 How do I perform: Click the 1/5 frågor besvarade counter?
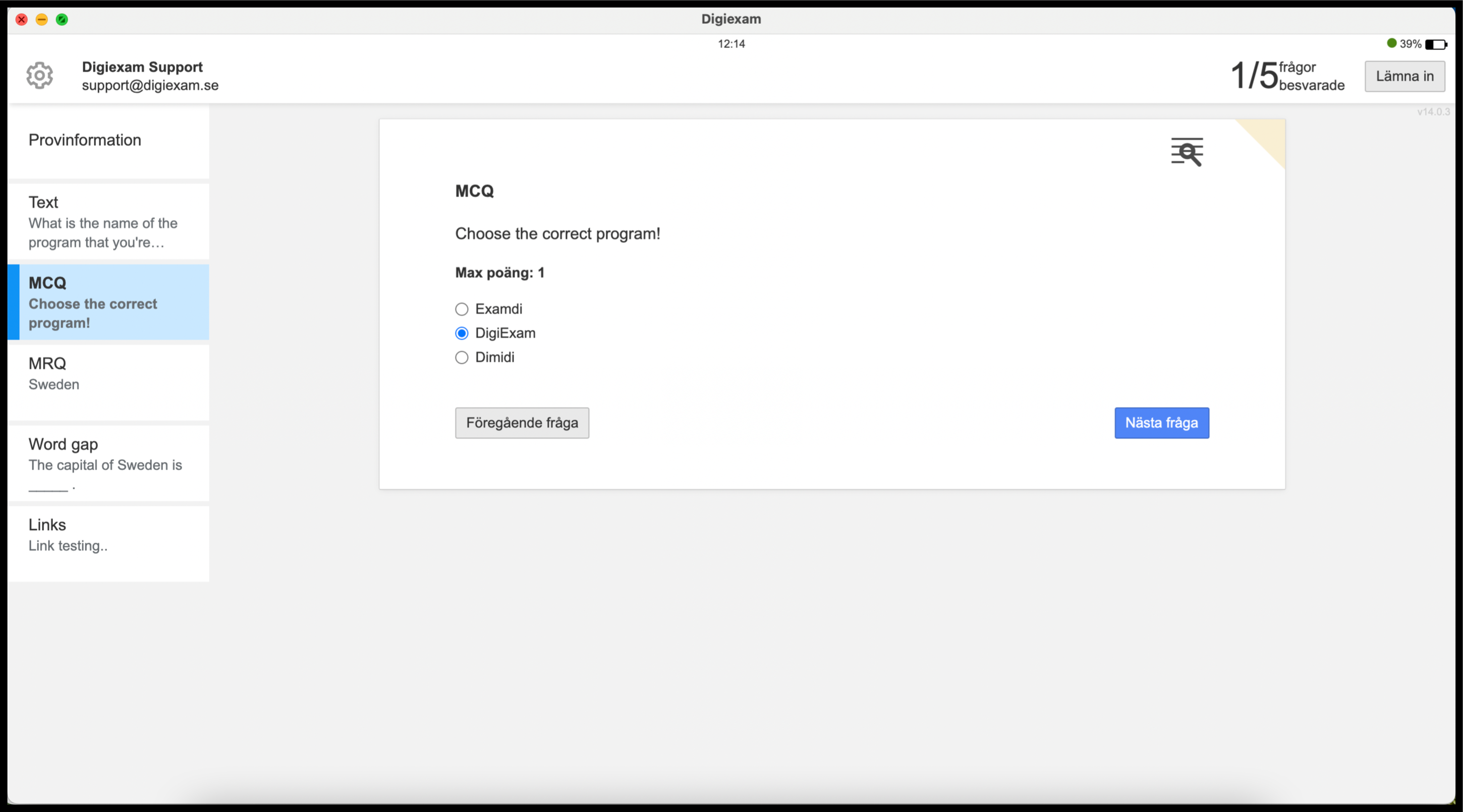pyautogui.click(x=1287, y=76)
